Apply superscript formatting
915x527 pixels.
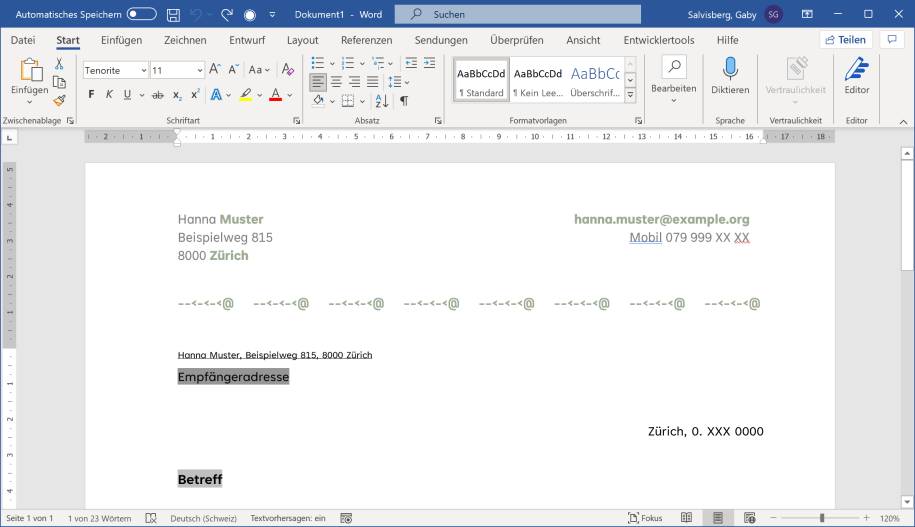[195, 95]
